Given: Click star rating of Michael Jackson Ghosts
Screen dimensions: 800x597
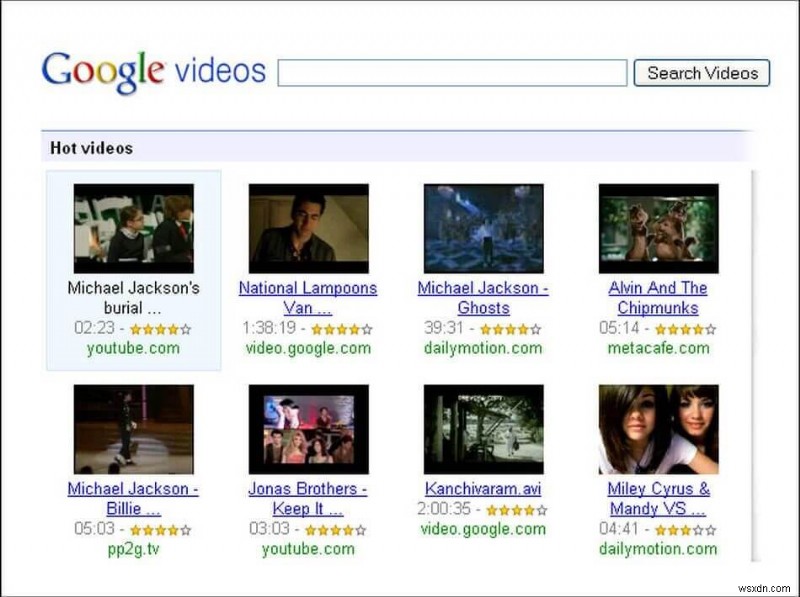Looking at the screenshot, I should [x=511, y=329].
